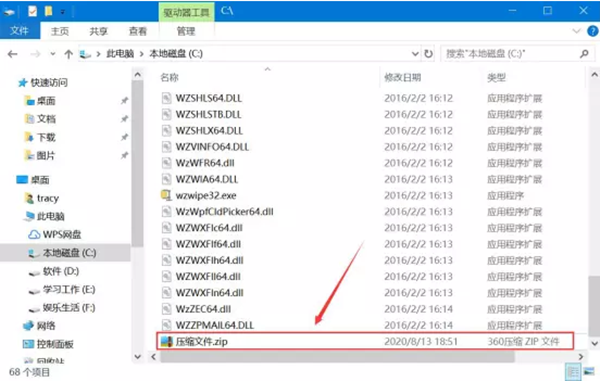Switch to the 查看 ribbon tab
The height and width of the screenshot is (381, 600).
click(137, 31)
